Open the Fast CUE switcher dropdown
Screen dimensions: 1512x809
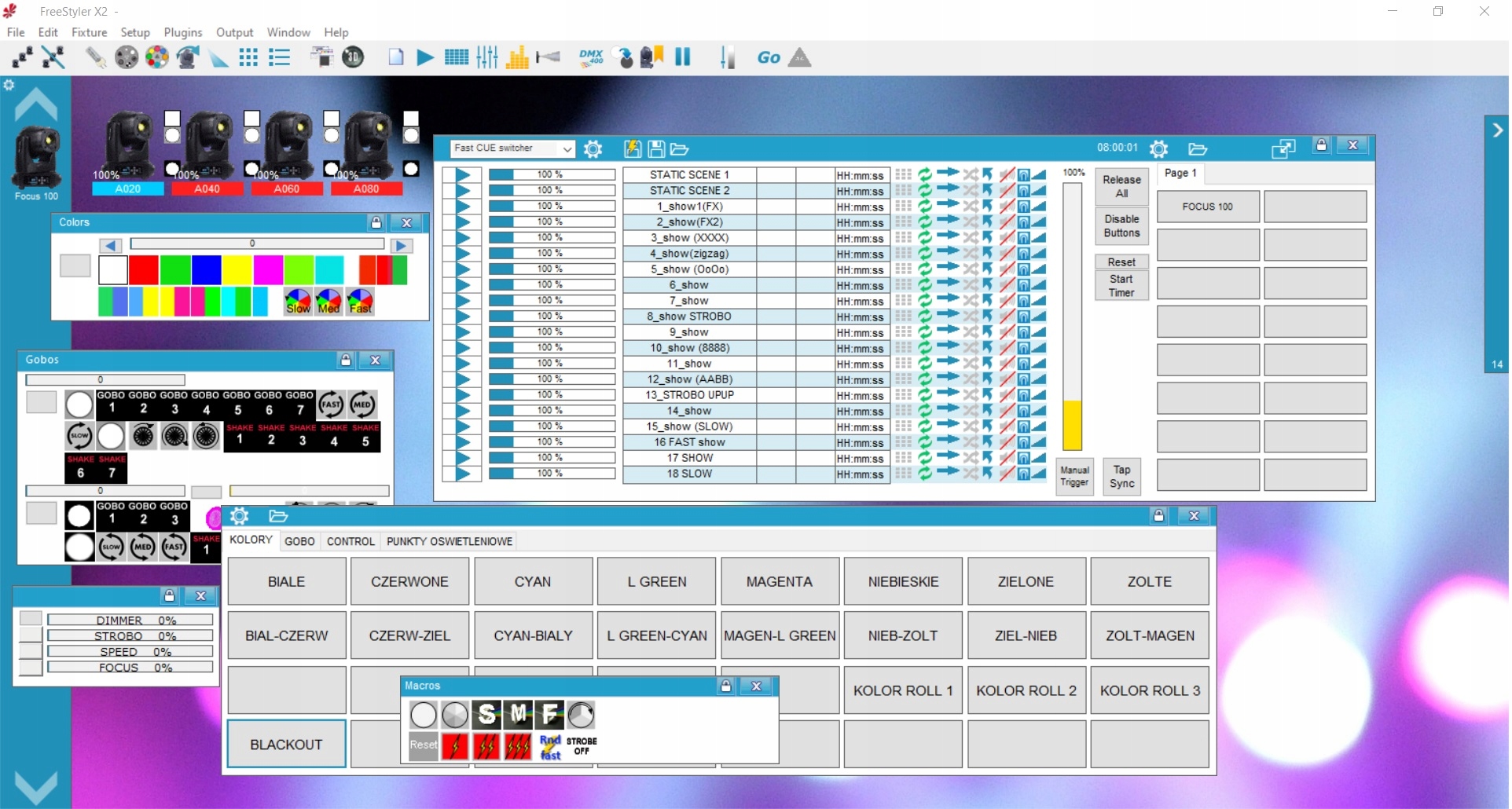(x=567, y=148)
